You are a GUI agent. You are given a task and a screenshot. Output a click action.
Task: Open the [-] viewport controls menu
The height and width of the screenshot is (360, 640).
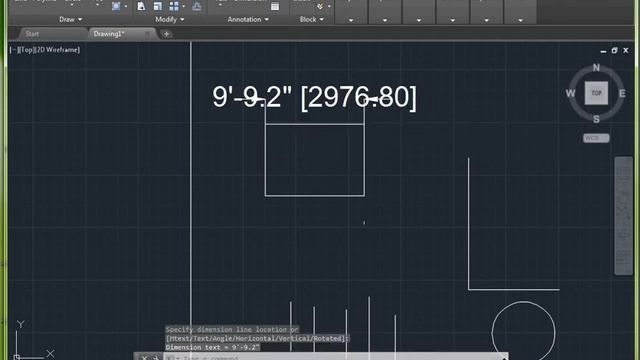click(x=13, y=50)
